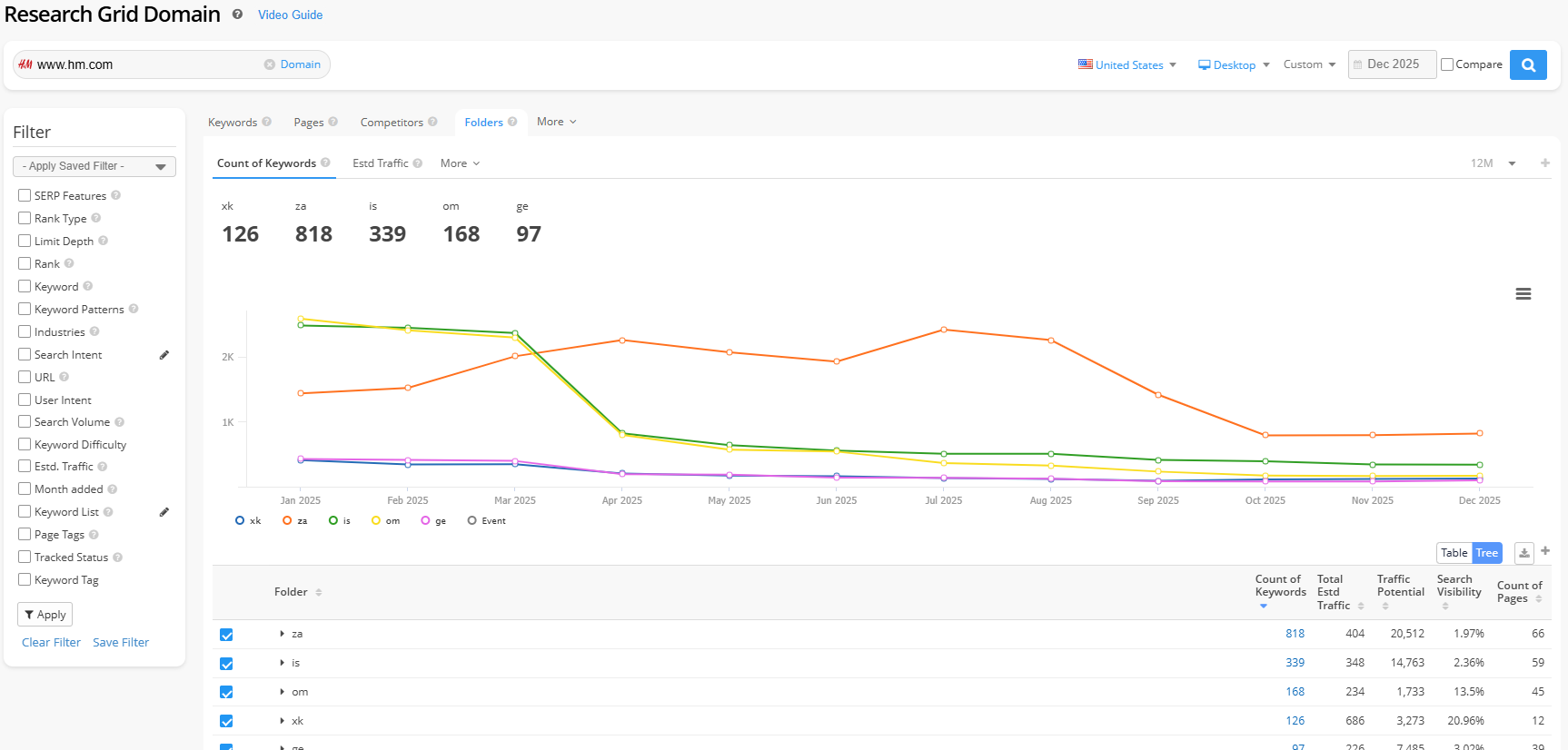Open the chart hamburger menu icon
Image resolution: width=1568 pixels, height=750 pixels.
pyautogui.click(x=1523, y=294)
